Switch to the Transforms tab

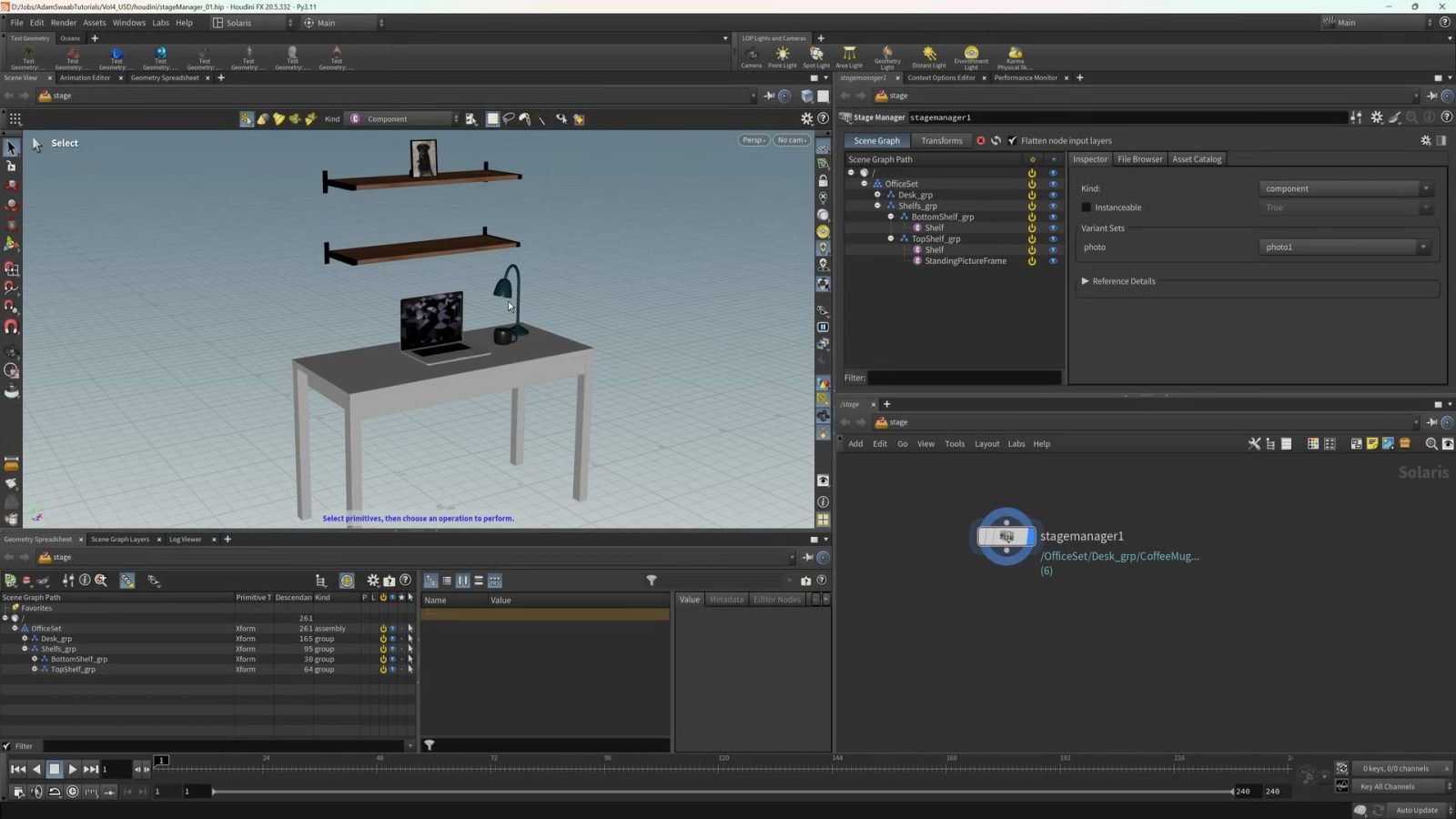[941, 141]
